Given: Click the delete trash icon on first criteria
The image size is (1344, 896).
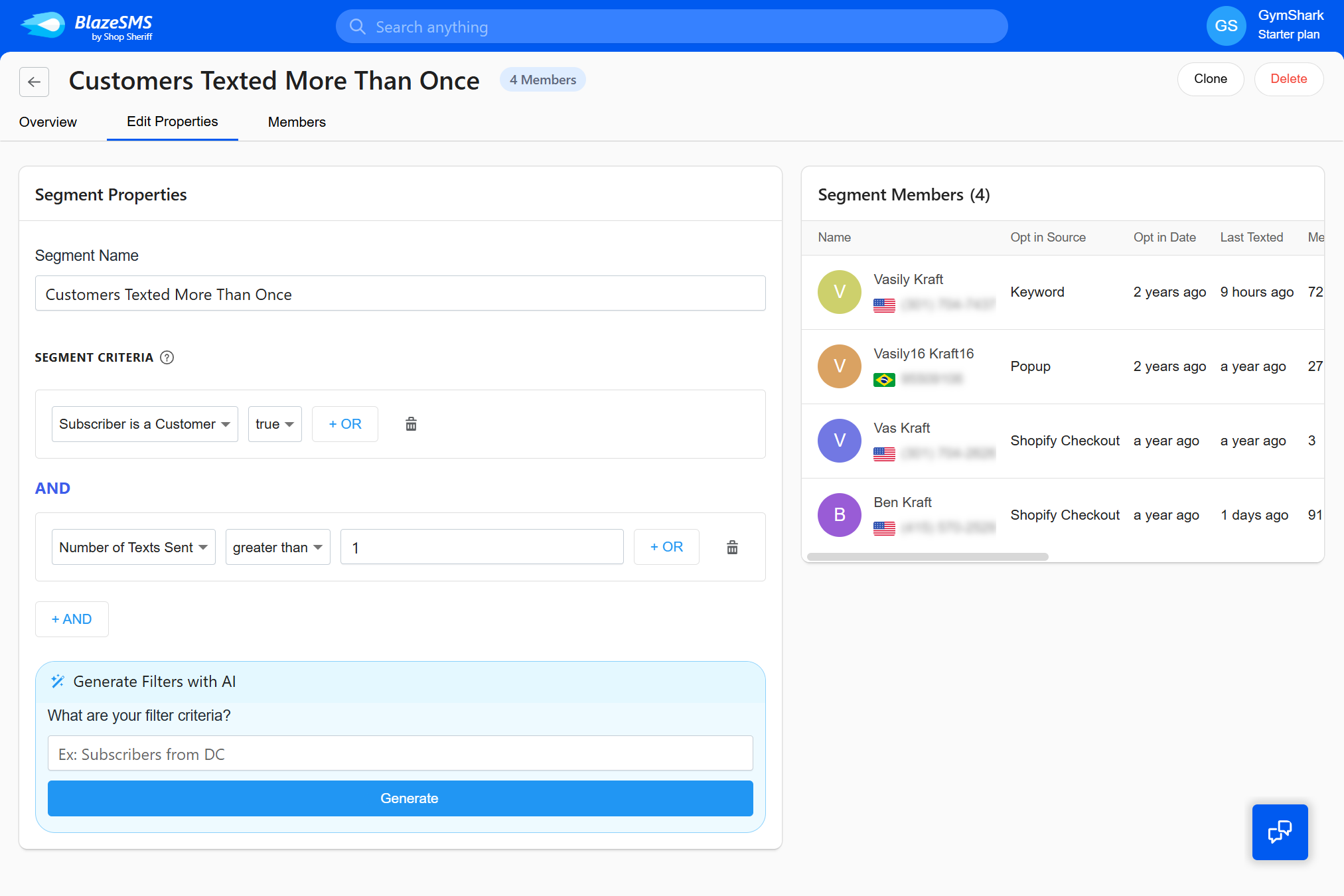Looking at the screenshot, I should click(x=410, y=424).
